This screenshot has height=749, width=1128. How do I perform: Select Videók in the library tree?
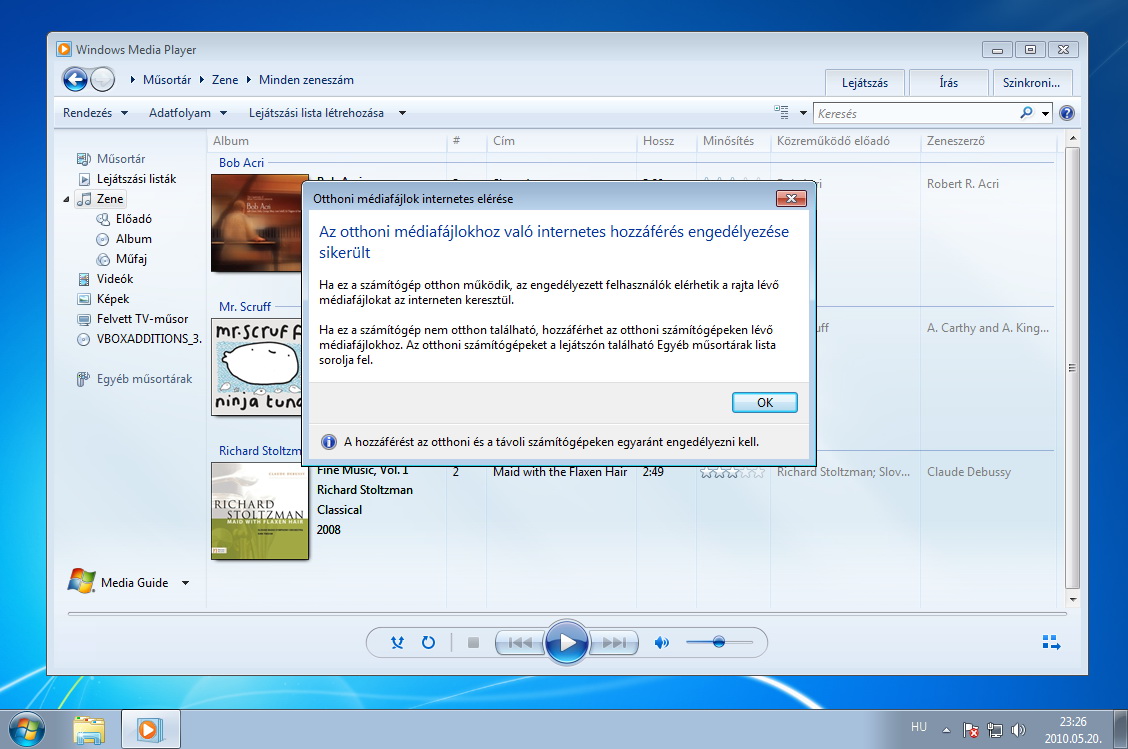tap(115, 279)
